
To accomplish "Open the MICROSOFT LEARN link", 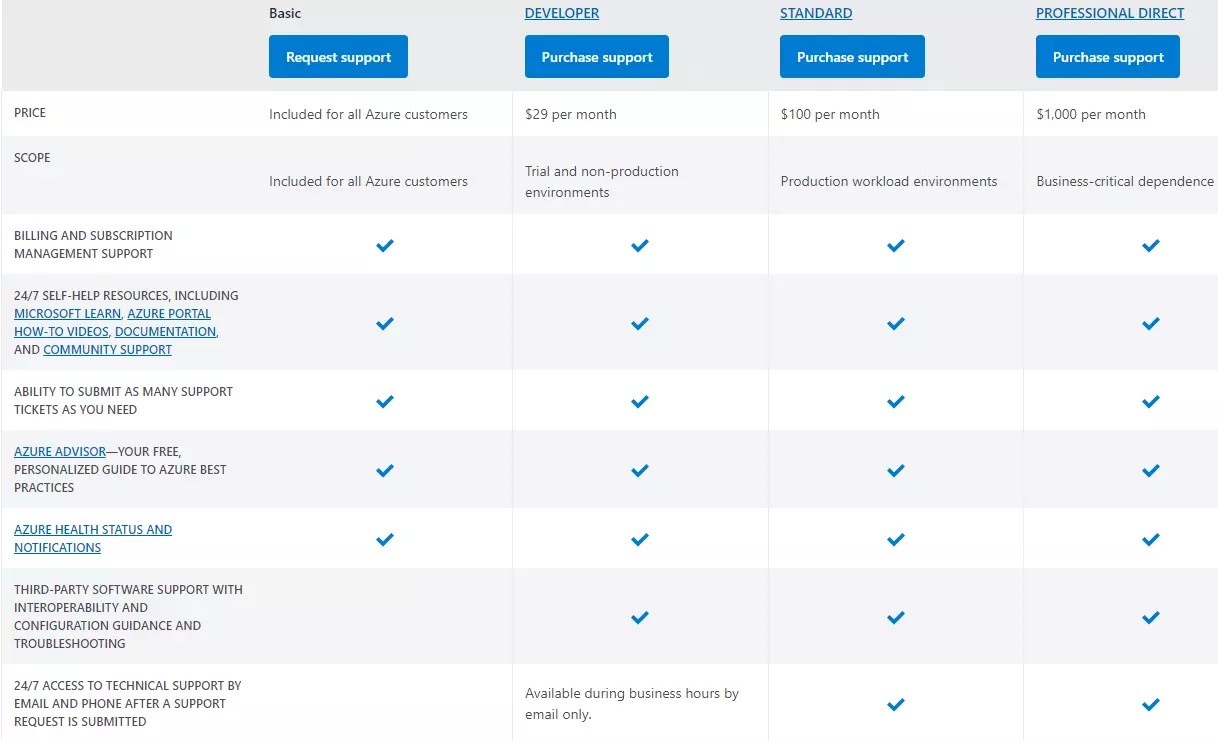I will [66, 313].
